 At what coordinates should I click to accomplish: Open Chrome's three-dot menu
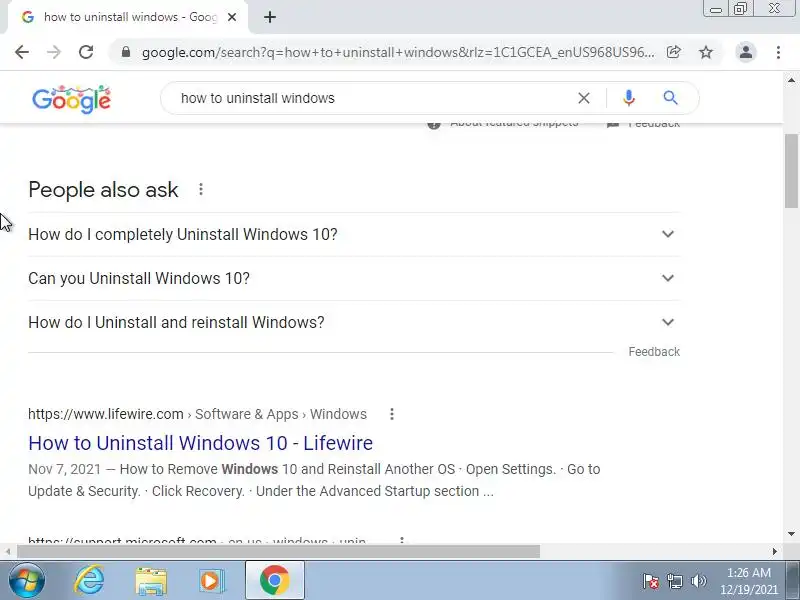pos(778,52)
